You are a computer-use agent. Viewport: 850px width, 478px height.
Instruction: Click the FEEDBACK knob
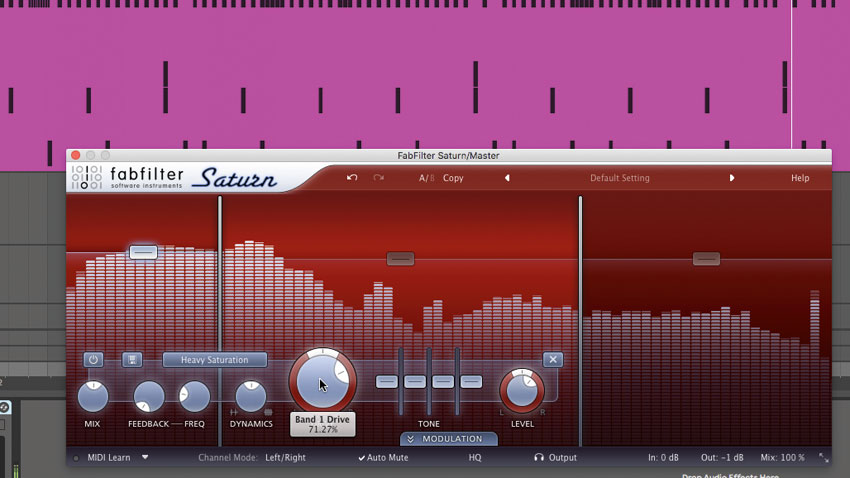tap(149, 397)
